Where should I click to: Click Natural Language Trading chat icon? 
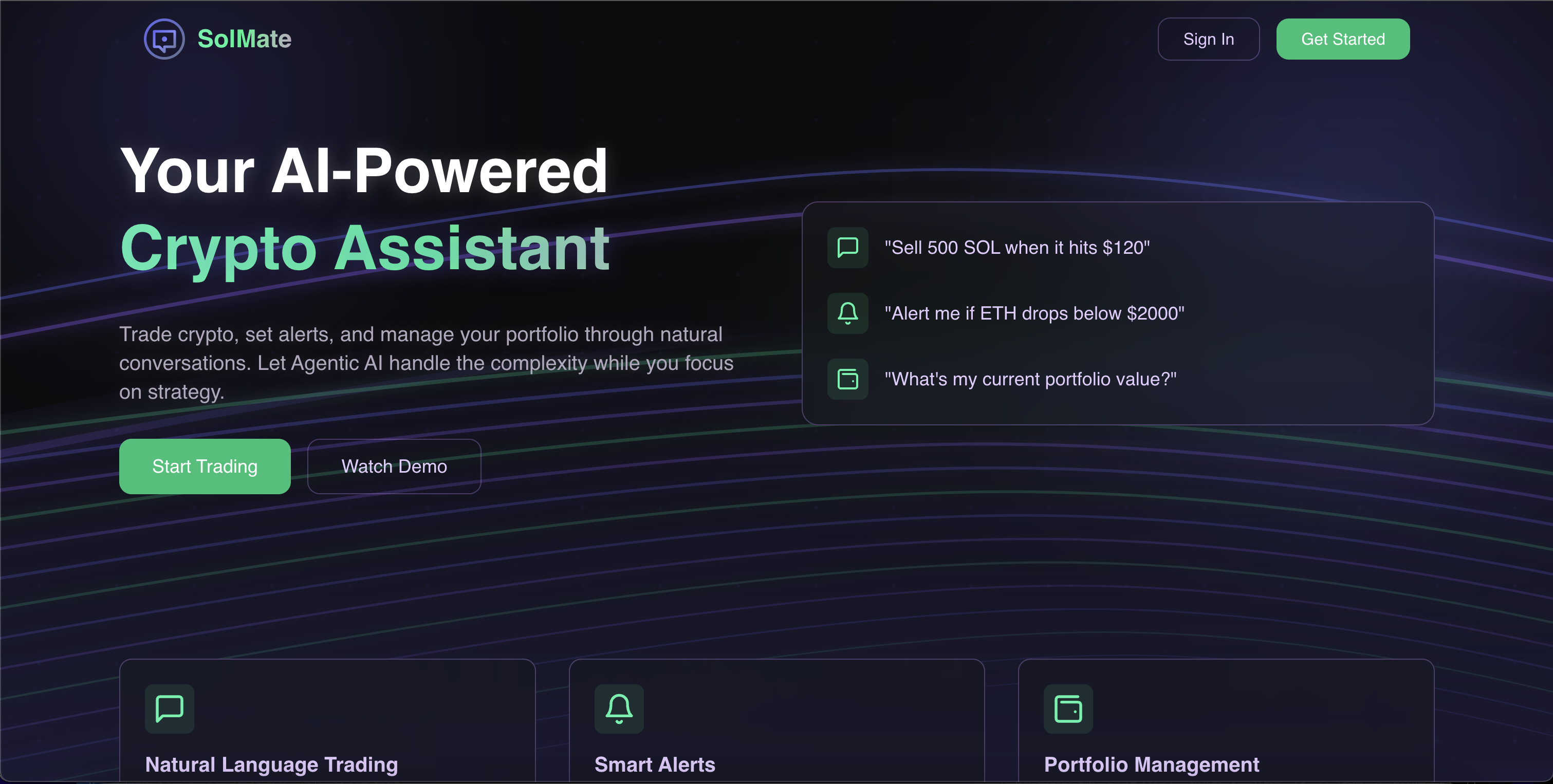(x=170, y=708)
